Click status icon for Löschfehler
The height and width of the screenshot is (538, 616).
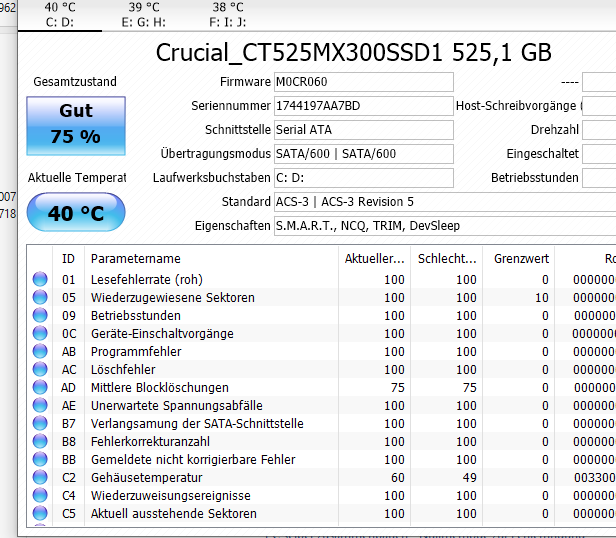point(40,369)
